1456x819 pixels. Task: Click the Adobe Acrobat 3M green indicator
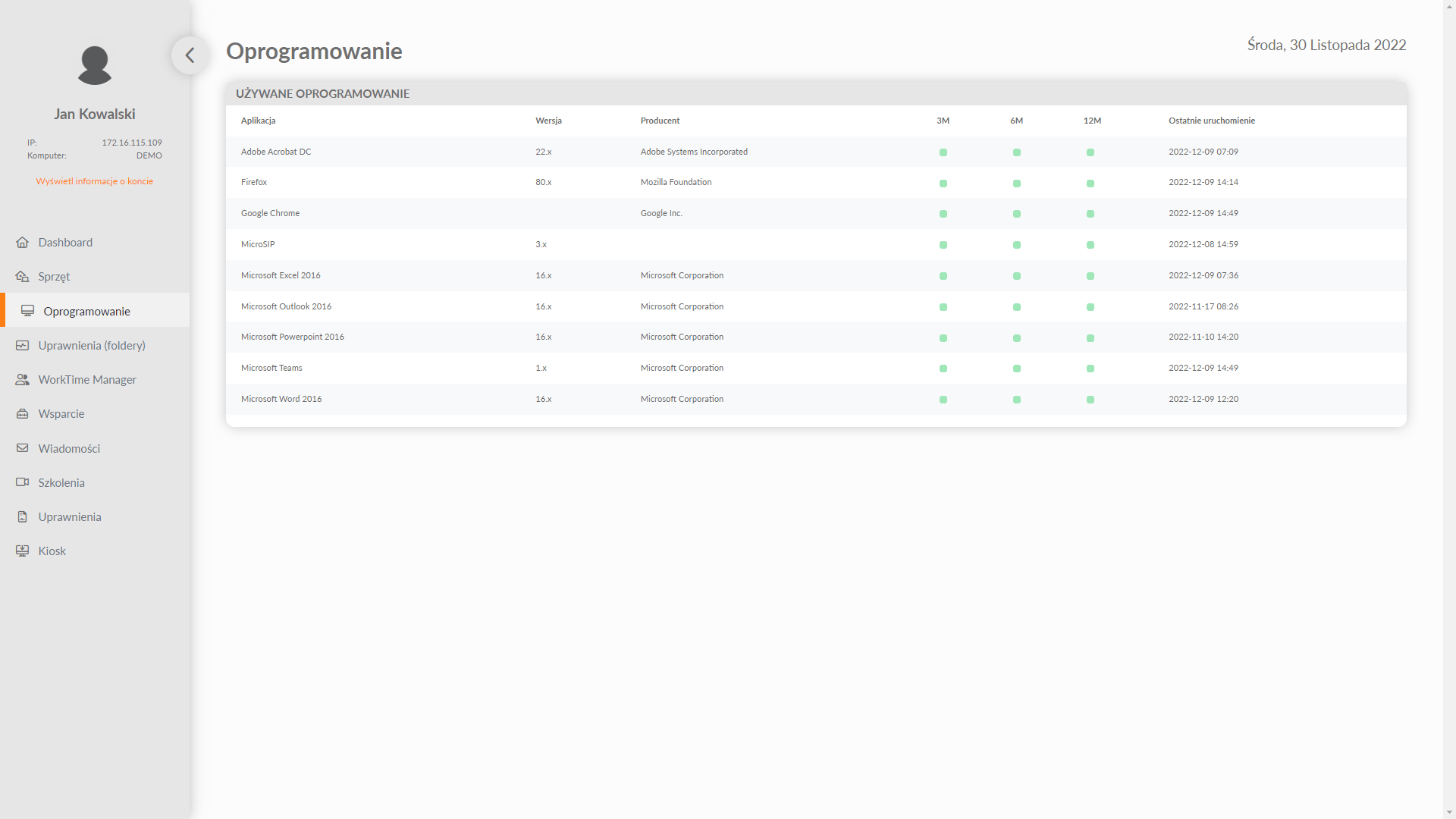pos(943,152)
